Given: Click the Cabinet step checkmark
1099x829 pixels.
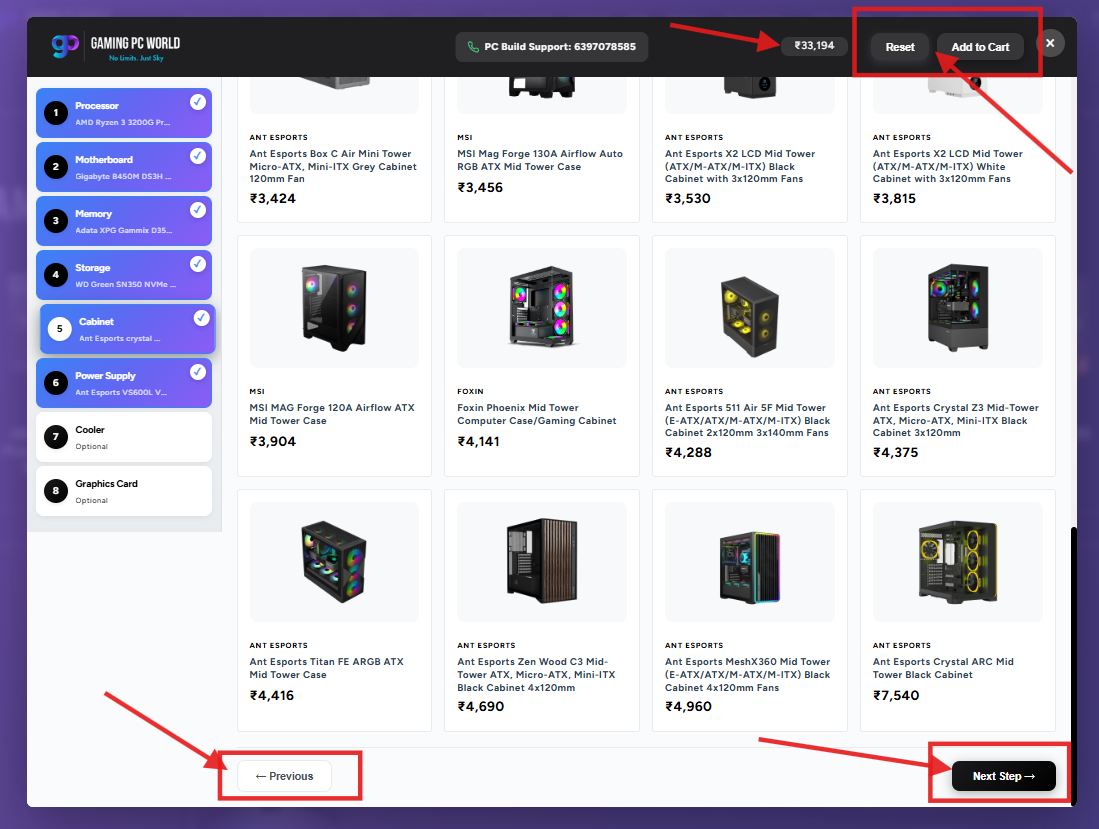Looking at the screenshot, I should [202, 317].
